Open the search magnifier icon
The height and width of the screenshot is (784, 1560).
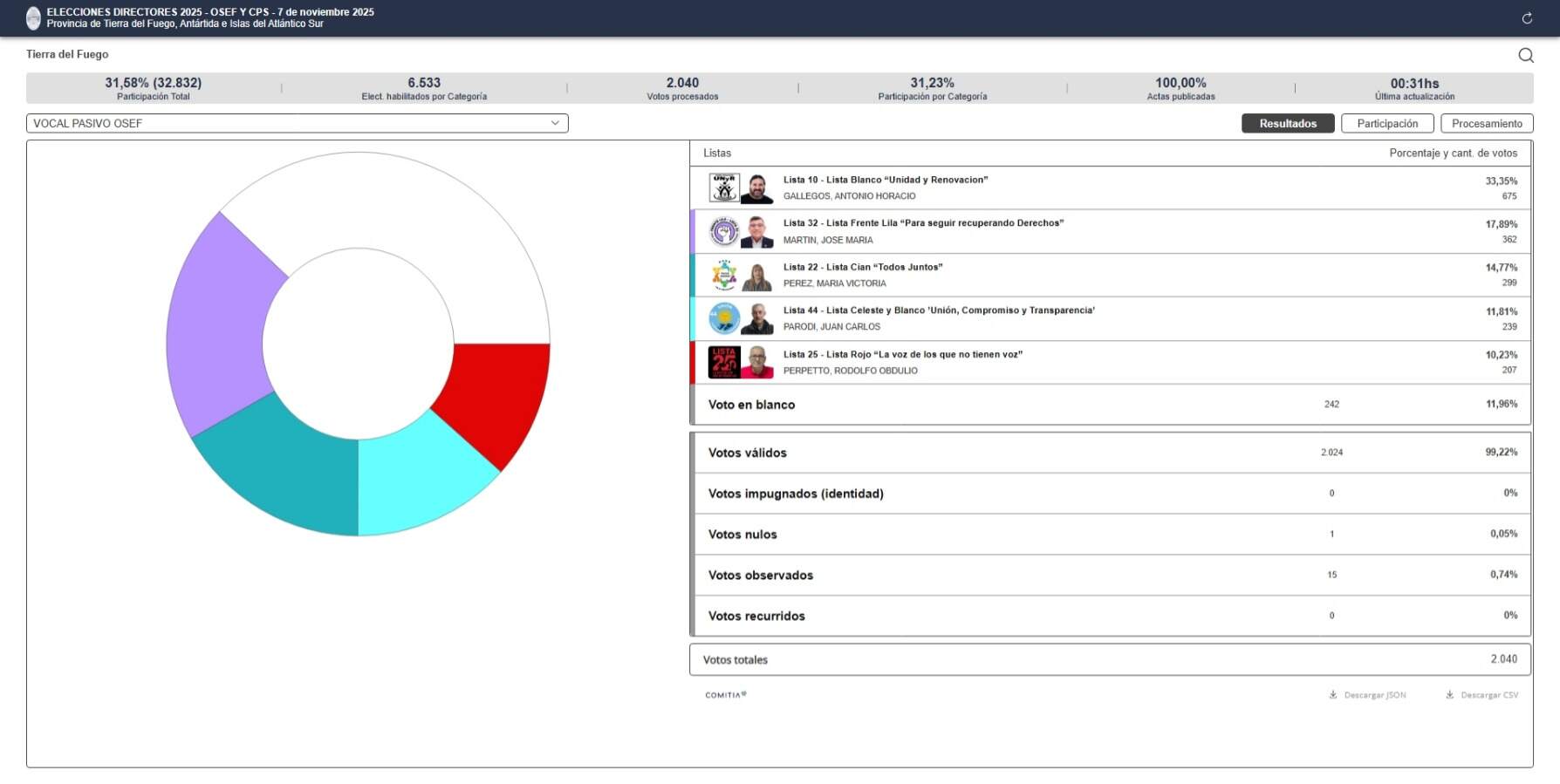[1525, 55]
